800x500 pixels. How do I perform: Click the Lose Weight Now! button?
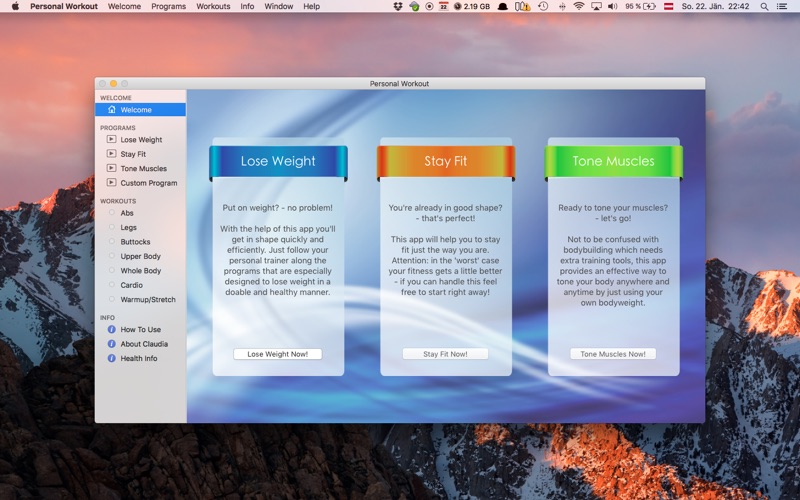(x=278, y=354)
